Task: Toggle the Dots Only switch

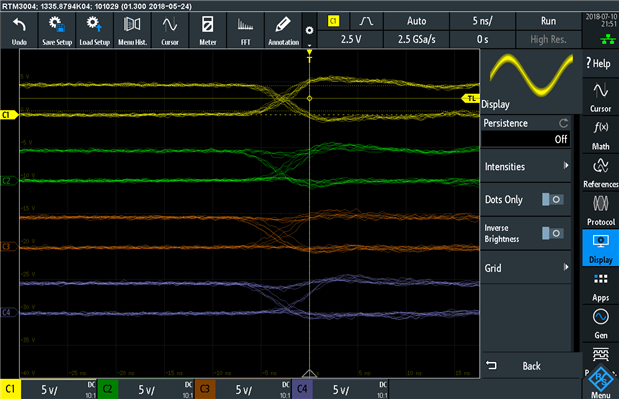Action: [553, 199]
